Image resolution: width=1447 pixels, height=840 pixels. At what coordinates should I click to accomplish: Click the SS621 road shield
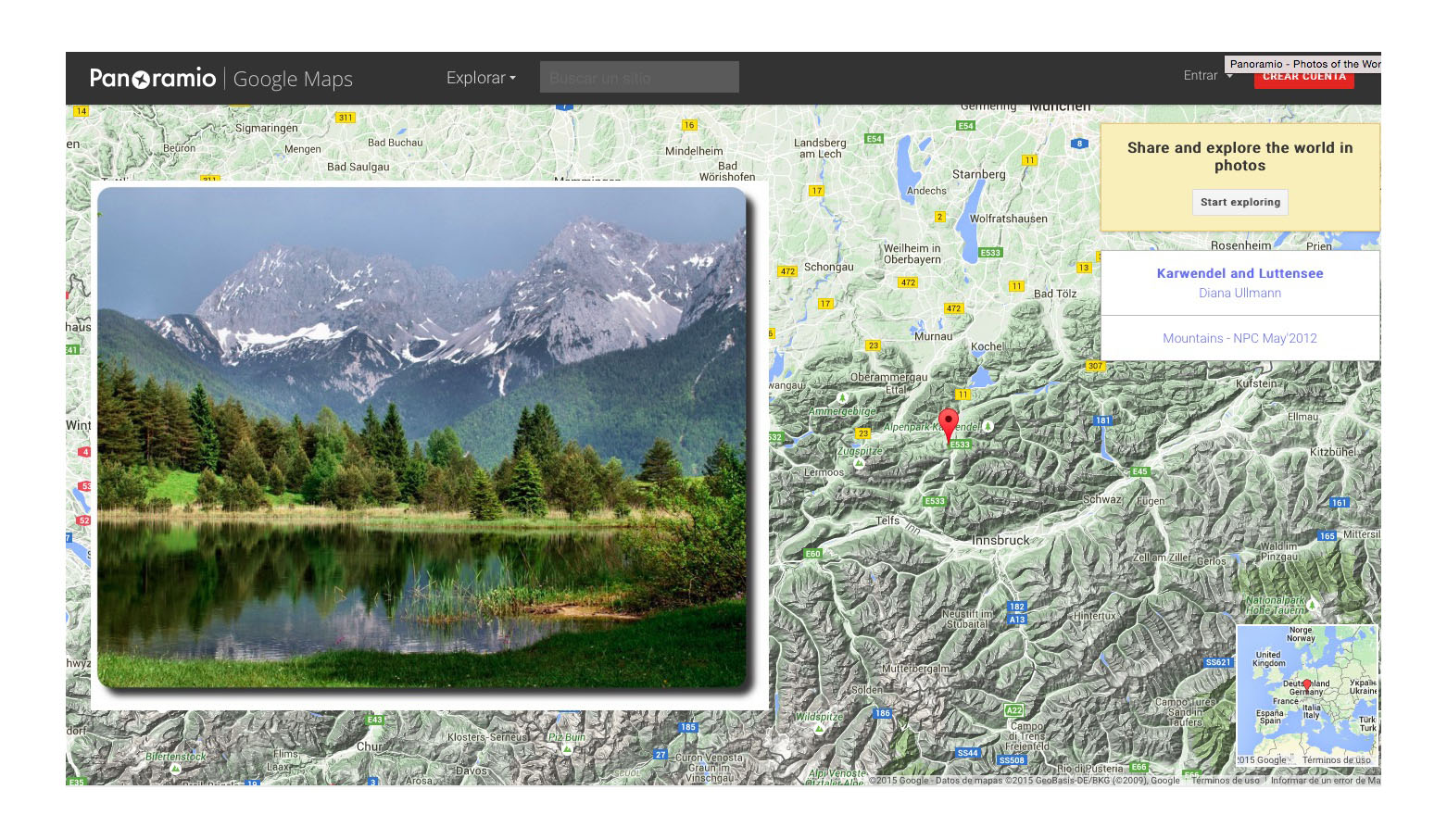tap(1218, 662)
